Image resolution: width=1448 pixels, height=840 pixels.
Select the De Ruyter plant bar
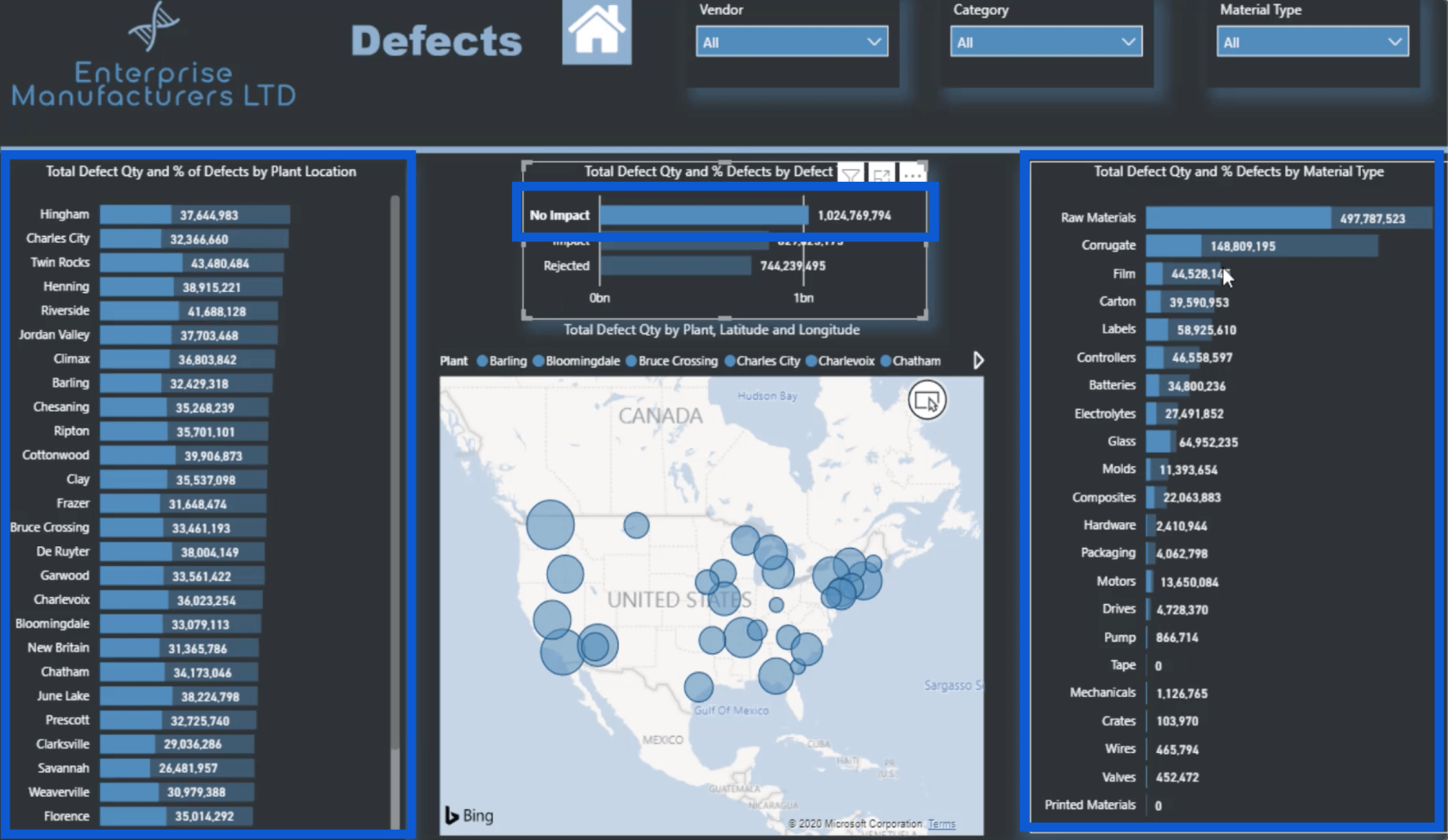point(182,552)
